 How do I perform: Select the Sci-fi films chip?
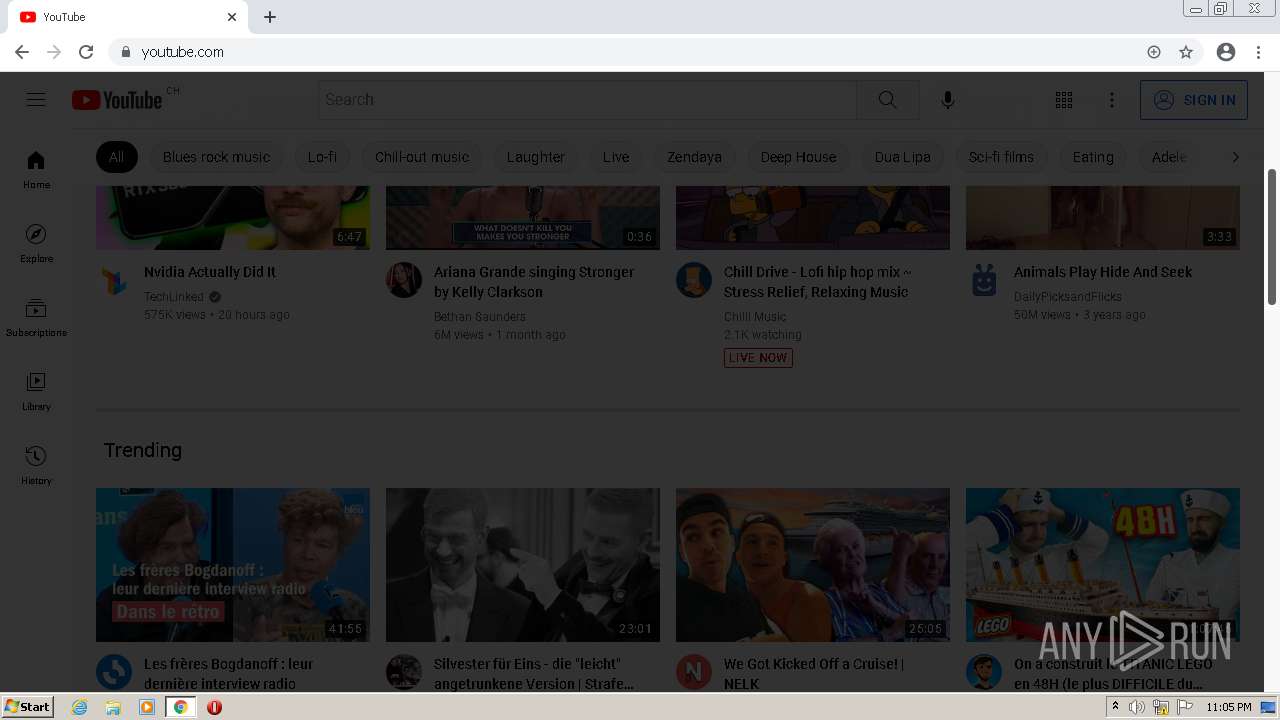1001,157
